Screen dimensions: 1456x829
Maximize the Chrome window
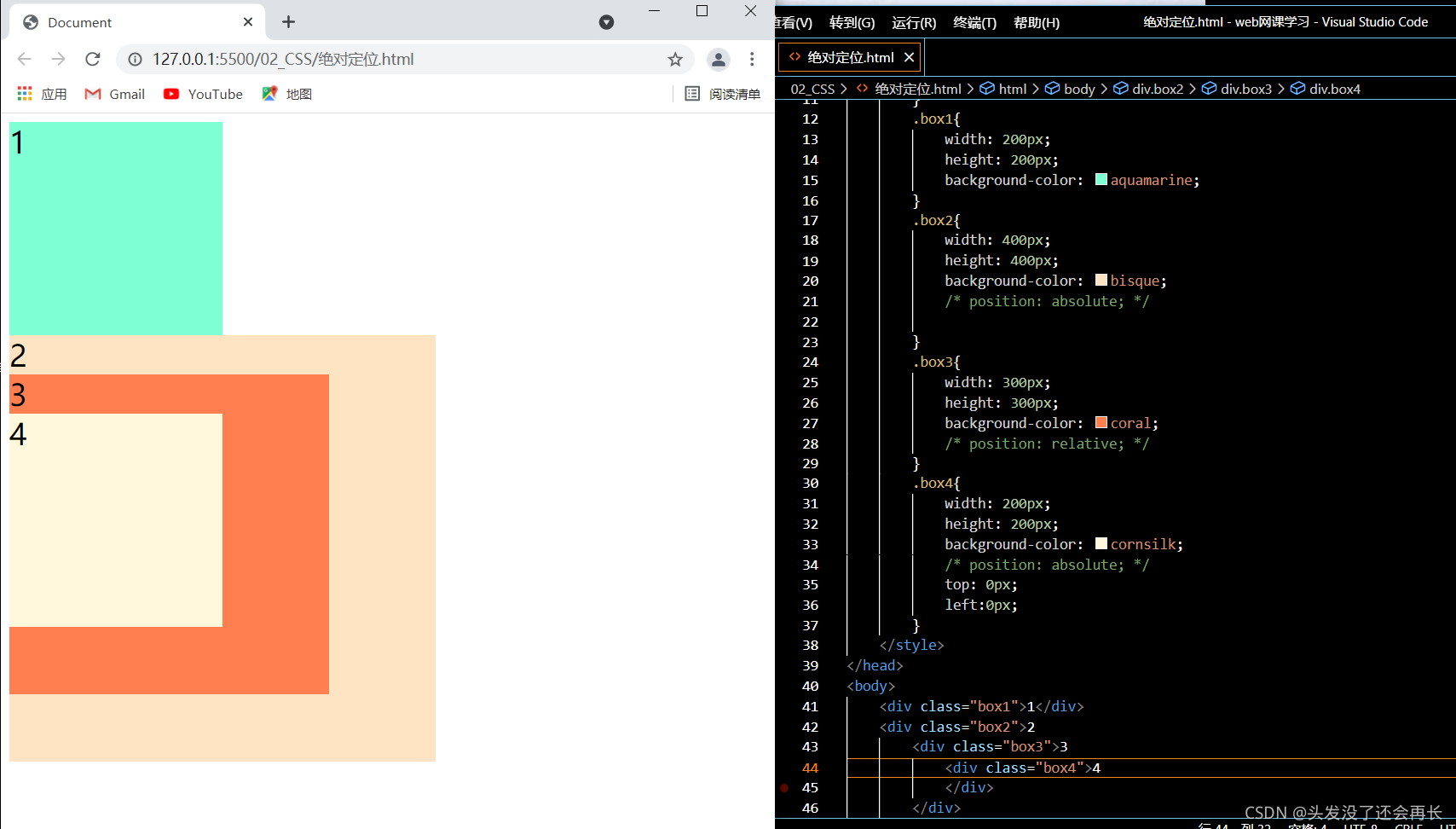pyautogui.click(x=702, y=11)
